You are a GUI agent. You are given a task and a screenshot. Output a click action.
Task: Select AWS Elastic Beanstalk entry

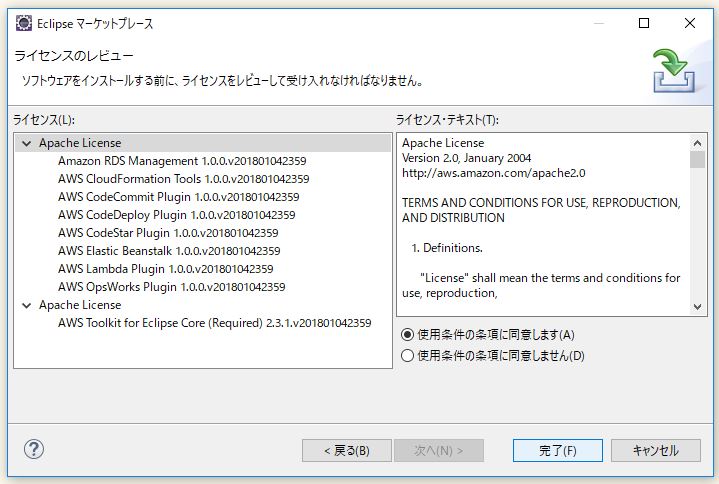pyautogui.click(x=169, y=251)
